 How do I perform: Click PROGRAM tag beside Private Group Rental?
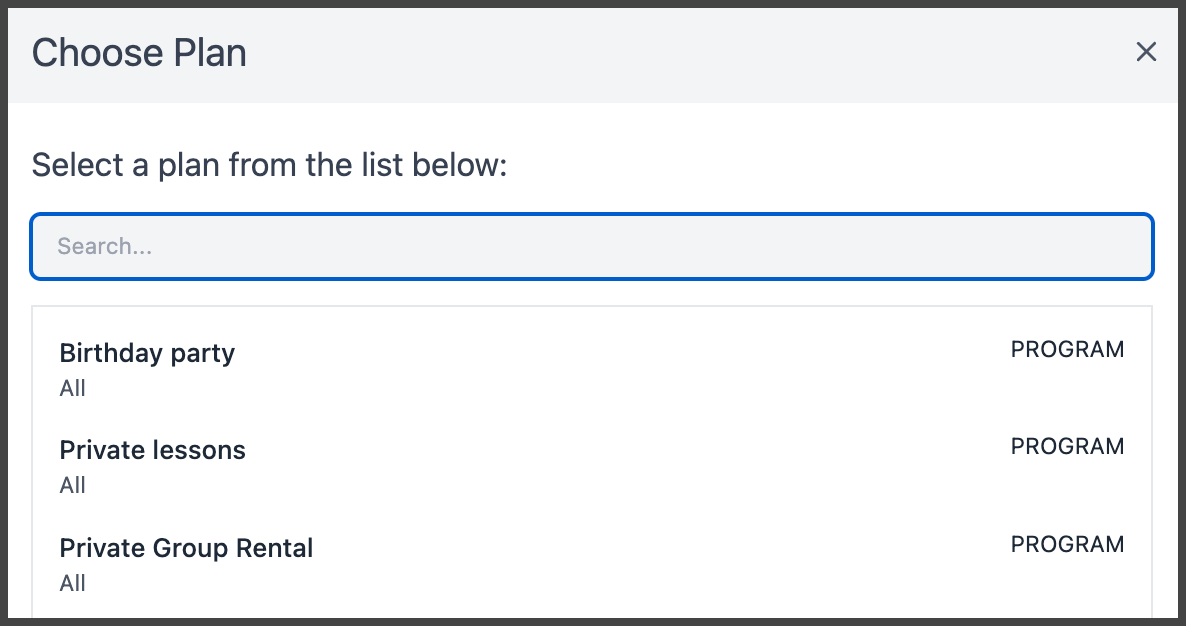1067,544
